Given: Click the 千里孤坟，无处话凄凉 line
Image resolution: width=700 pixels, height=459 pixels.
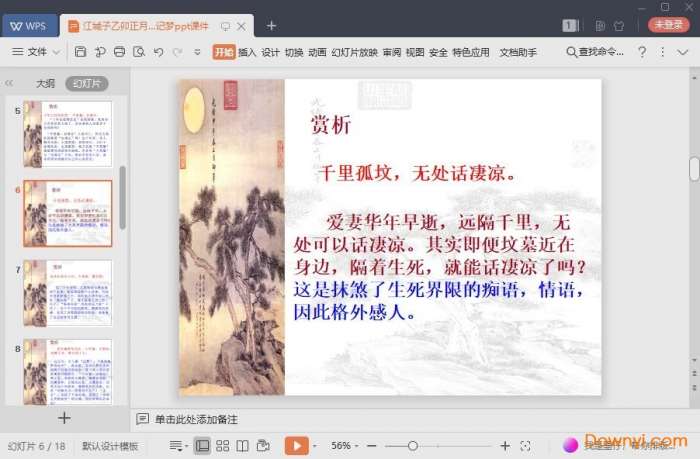Looking at the screenshot, I should [x=417, y=173].
